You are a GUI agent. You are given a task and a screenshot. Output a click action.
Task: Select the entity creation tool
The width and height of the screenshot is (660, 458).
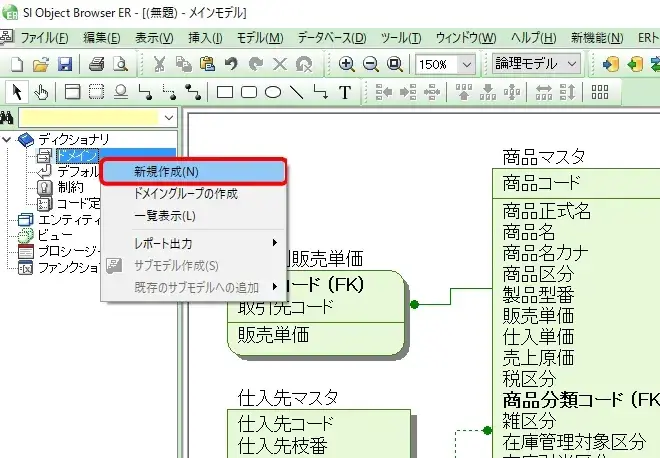pyautogui.click(x=72, y=92)
